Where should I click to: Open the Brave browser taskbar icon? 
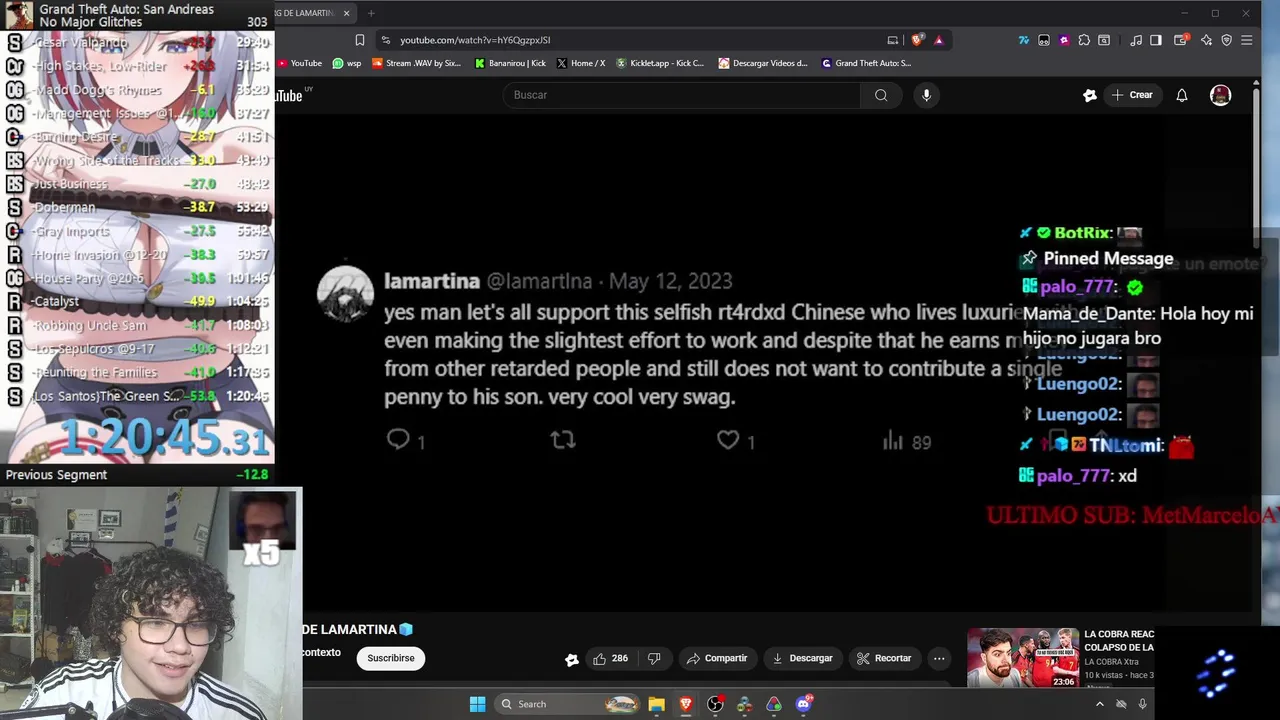[x=686, y=704]
